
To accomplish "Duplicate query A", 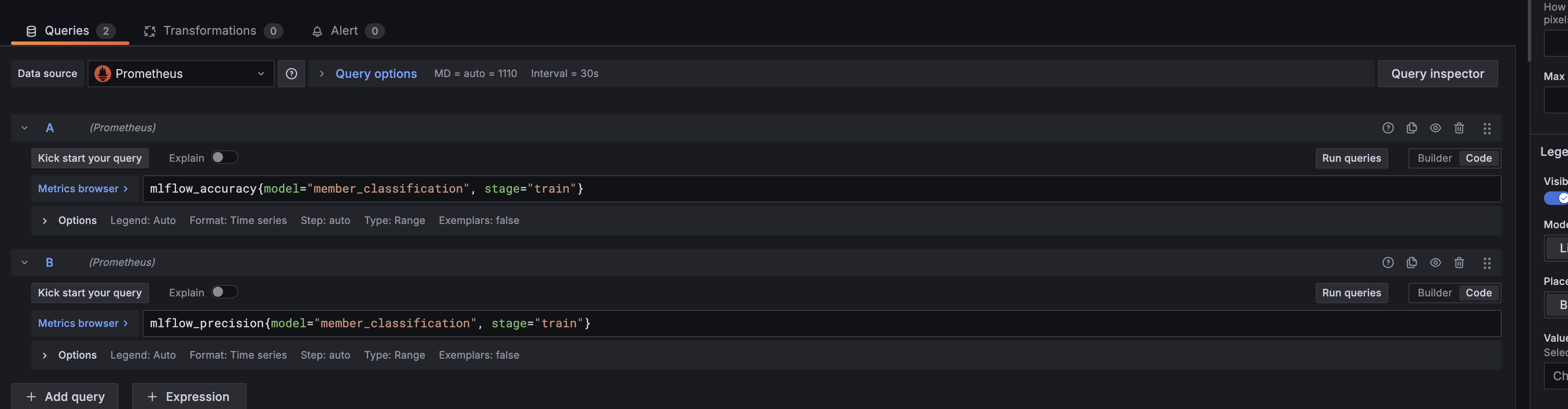I will coord(1411,128).
